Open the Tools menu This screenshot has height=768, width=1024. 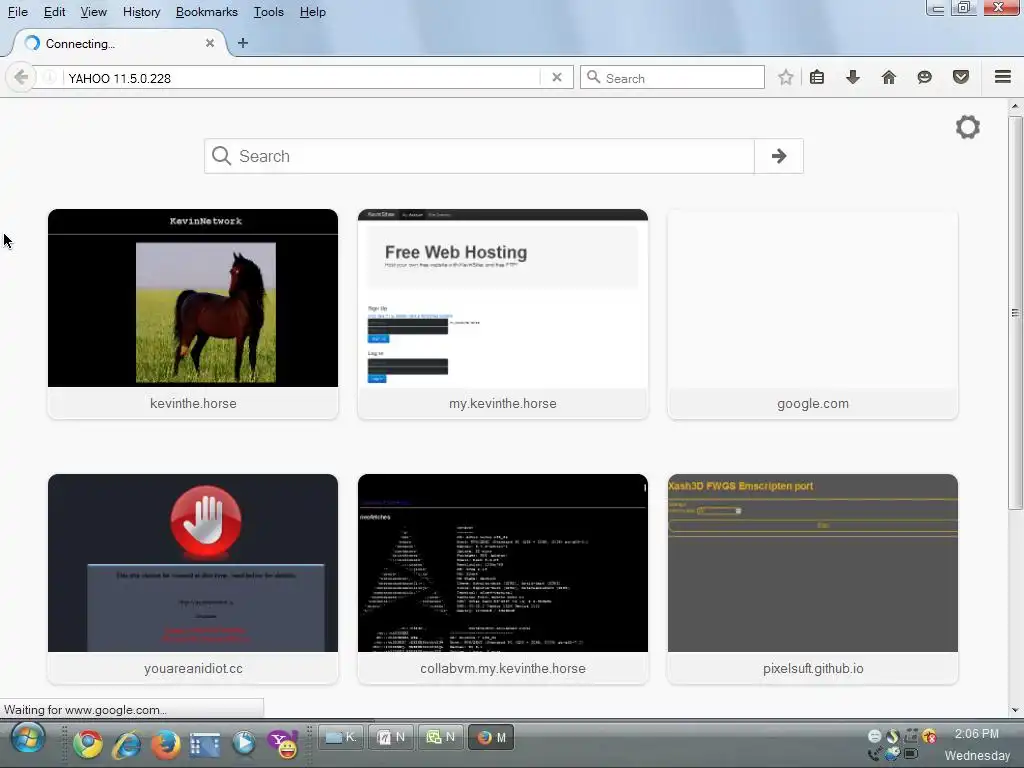coord(268,12)
